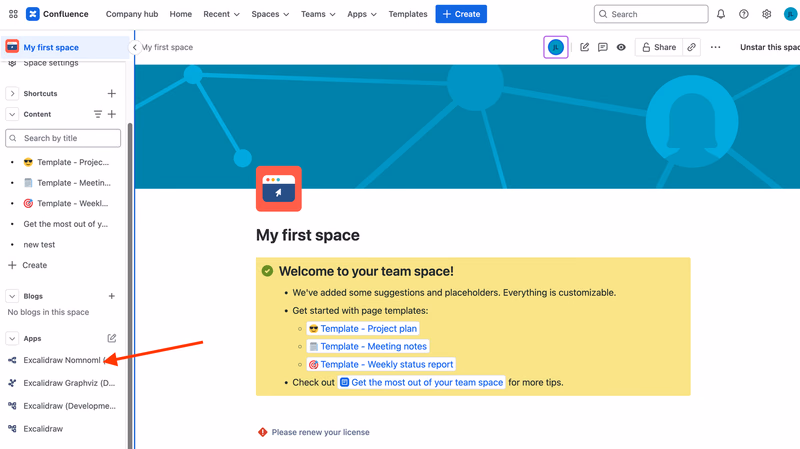Image resolution: width=800 pixels, height=449 pixels.
Task: Toggle watching with the eye icon
Action: coord(621,47)
